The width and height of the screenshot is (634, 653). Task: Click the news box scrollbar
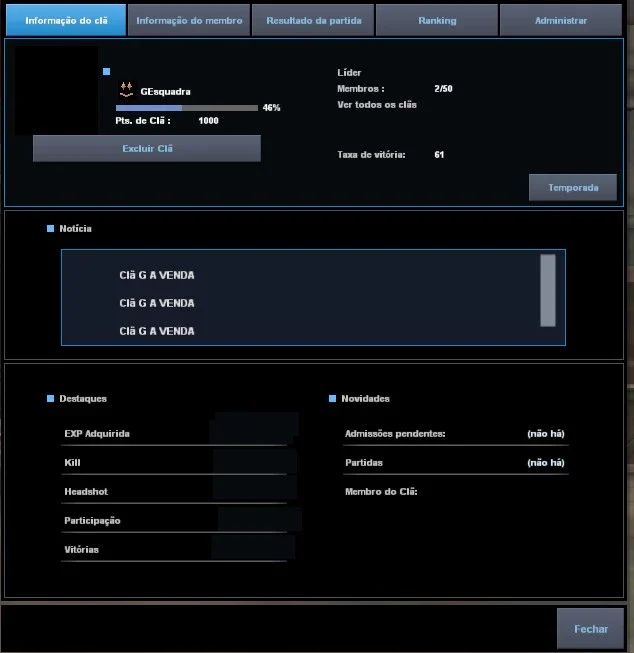click(548, 290)
